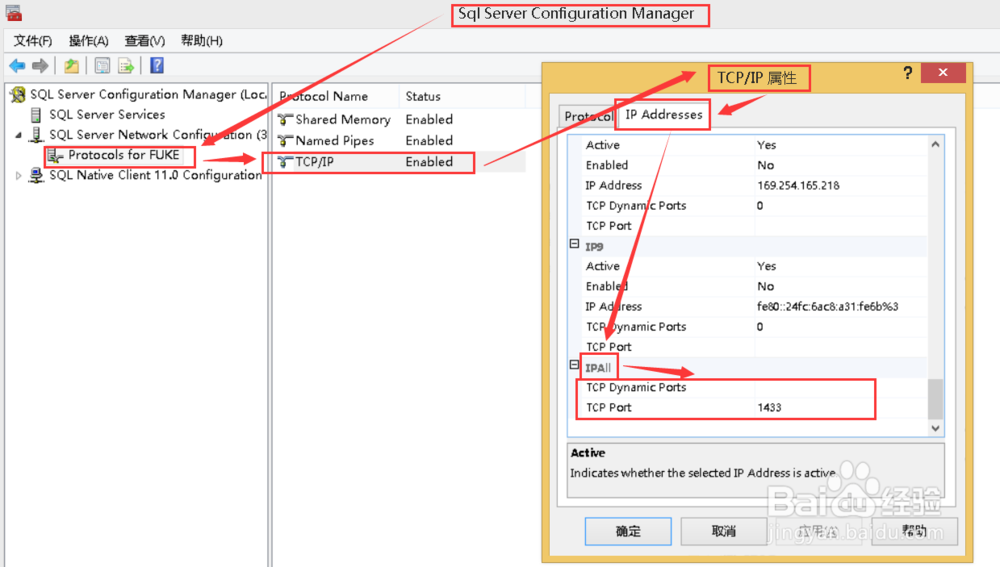
Task: Click the 取消 button
Action: tap(724, 531)
